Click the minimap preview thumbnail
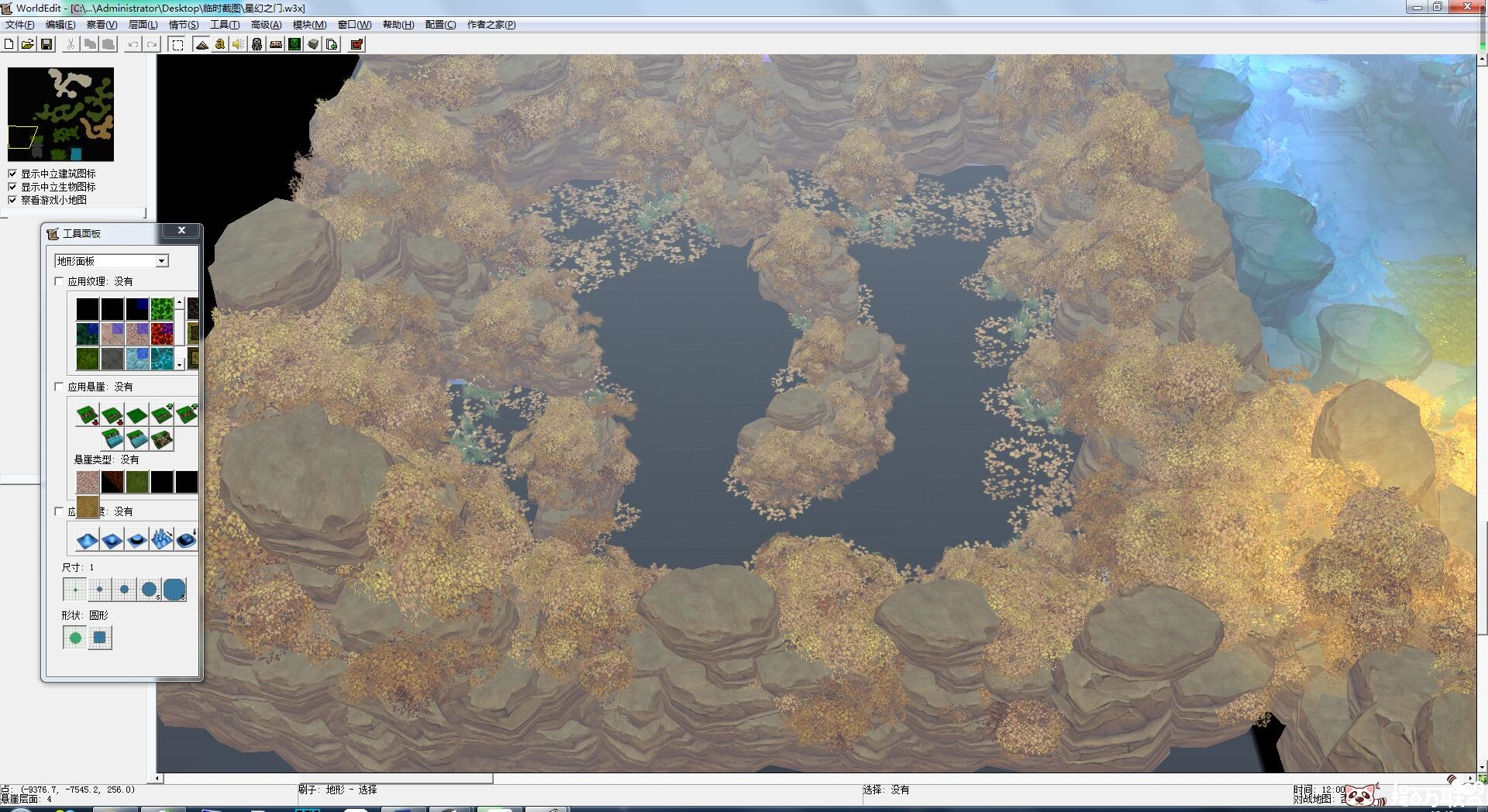 pyautogui.click(x=60, y=114)
